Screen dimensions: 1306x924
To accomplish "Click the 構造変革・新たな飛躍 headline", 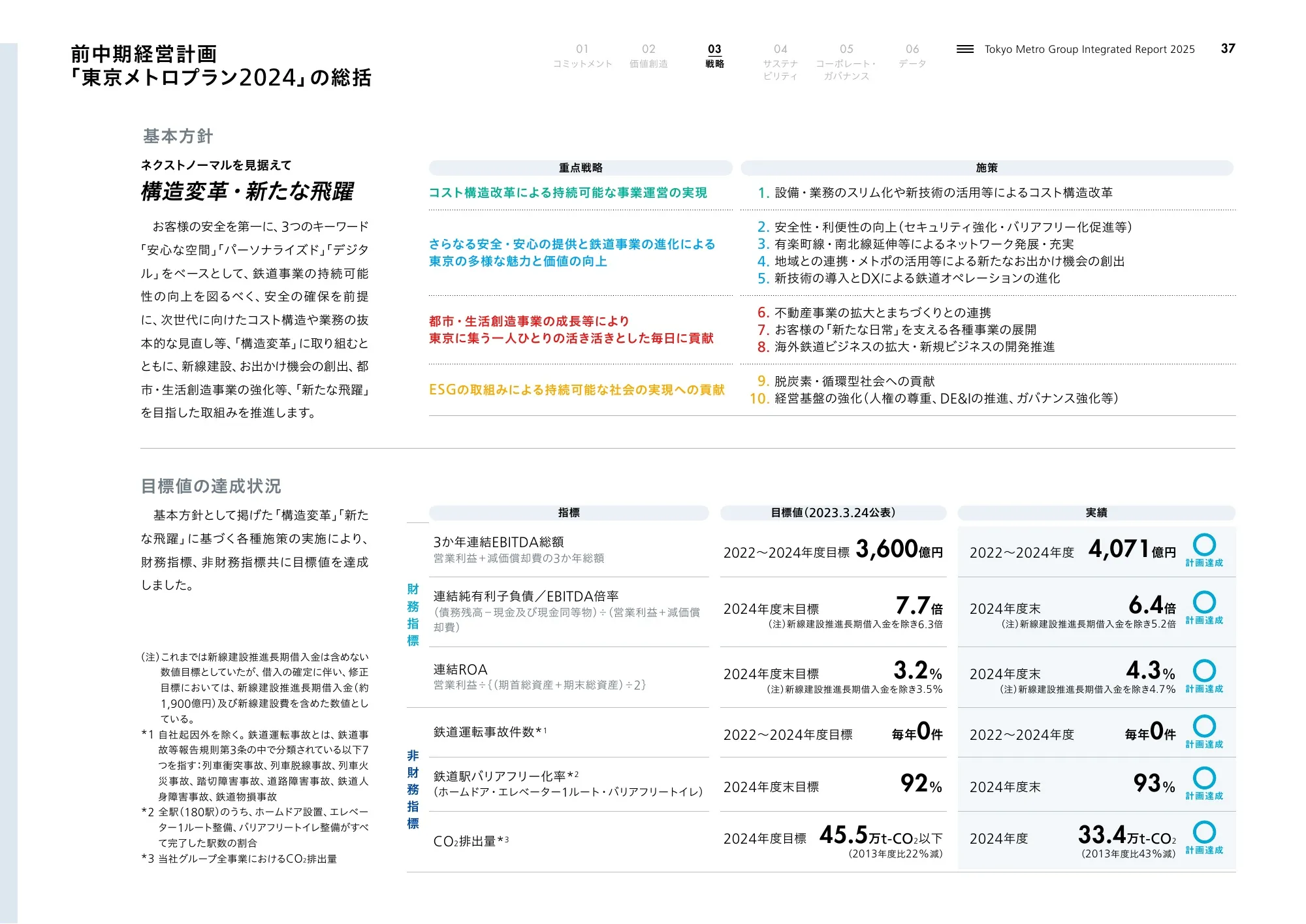I will [x=247, y=191].
